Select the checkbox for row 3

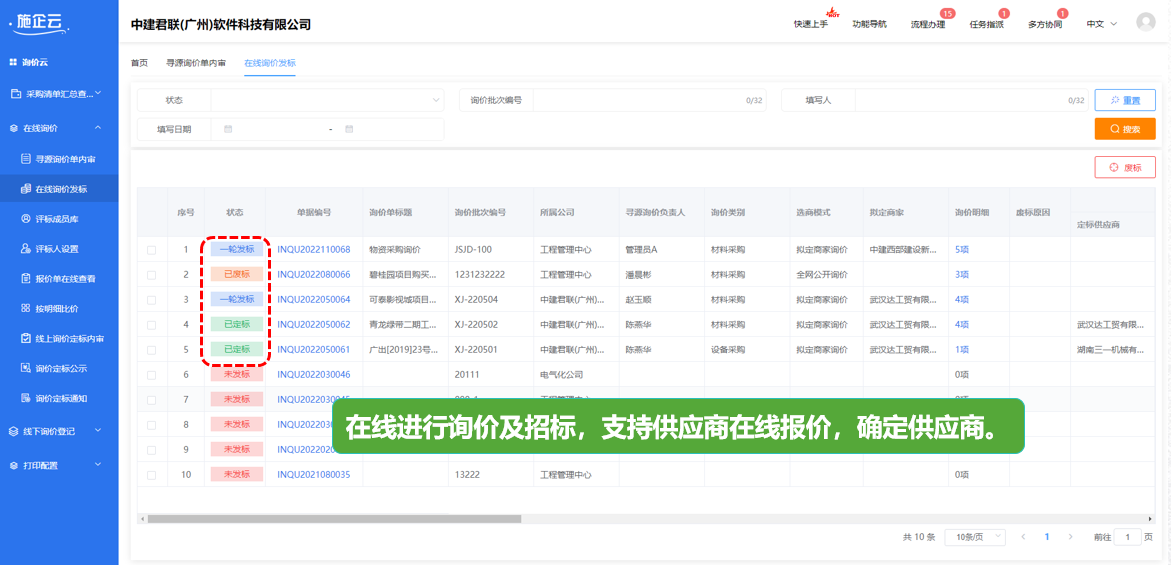click(x=152, y=300)
